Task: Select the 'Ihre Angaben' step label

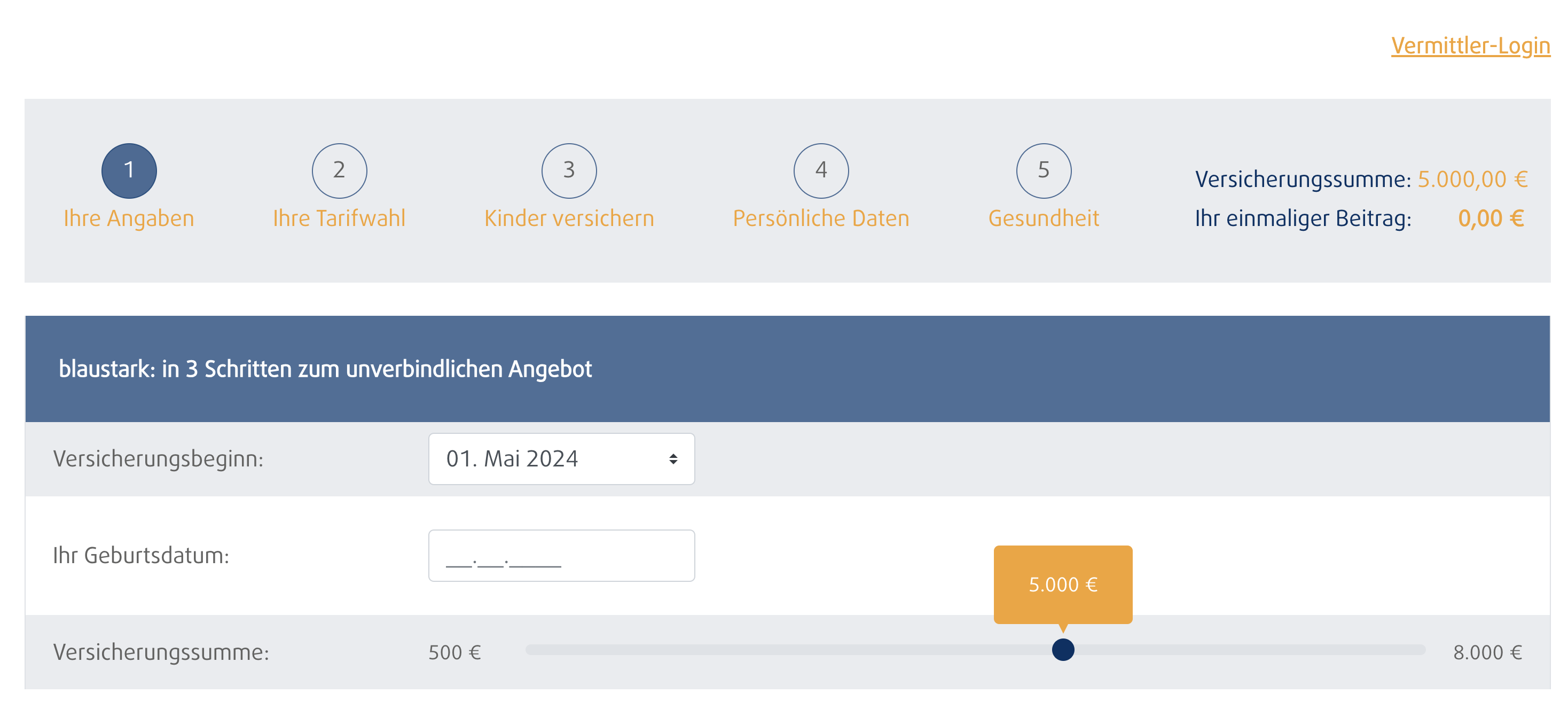Action: (x=129, y=218)
